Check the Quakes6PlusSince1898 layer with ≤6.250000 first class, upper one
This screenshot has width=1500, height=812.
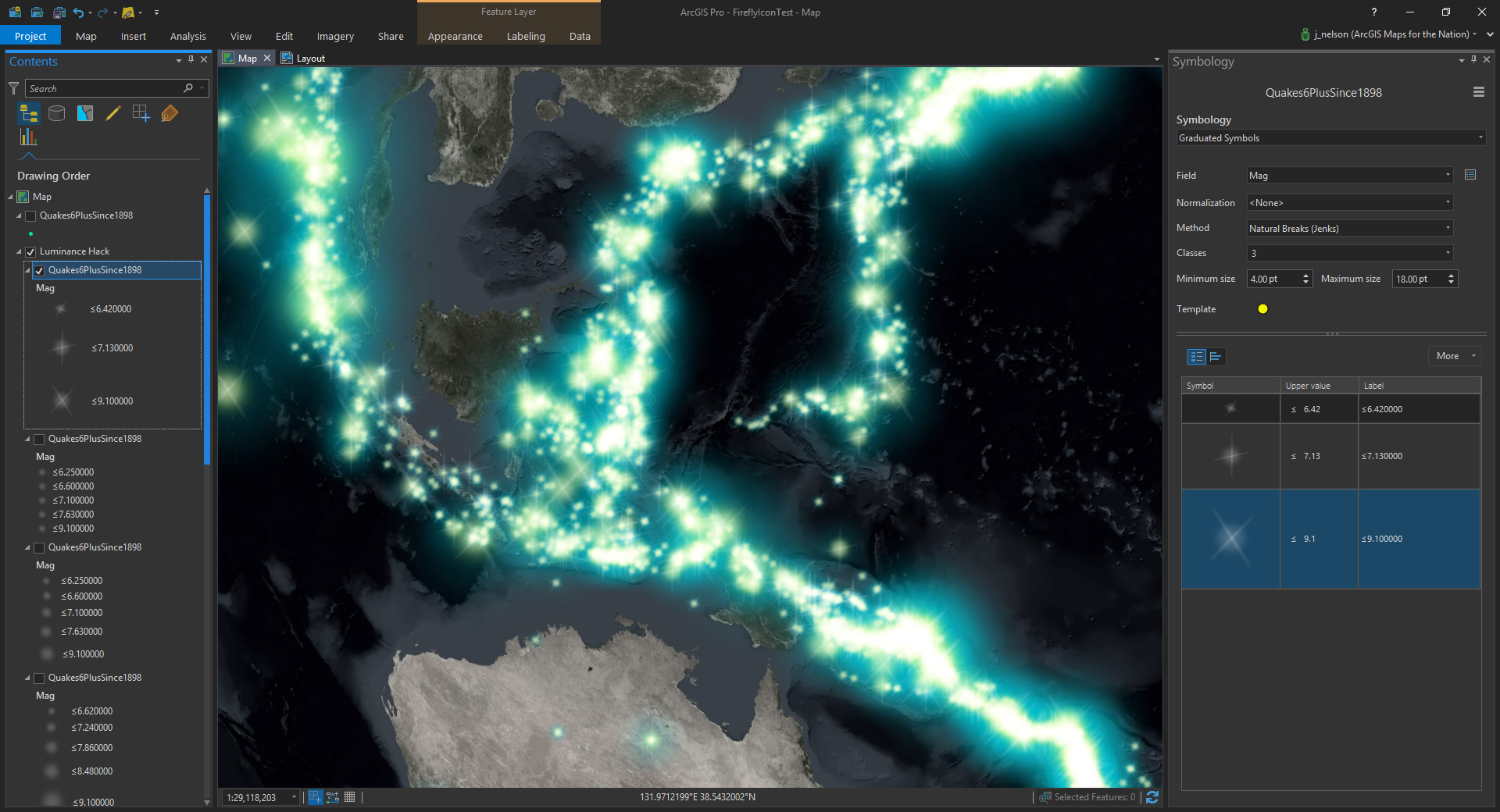click(x=39, y=440)
